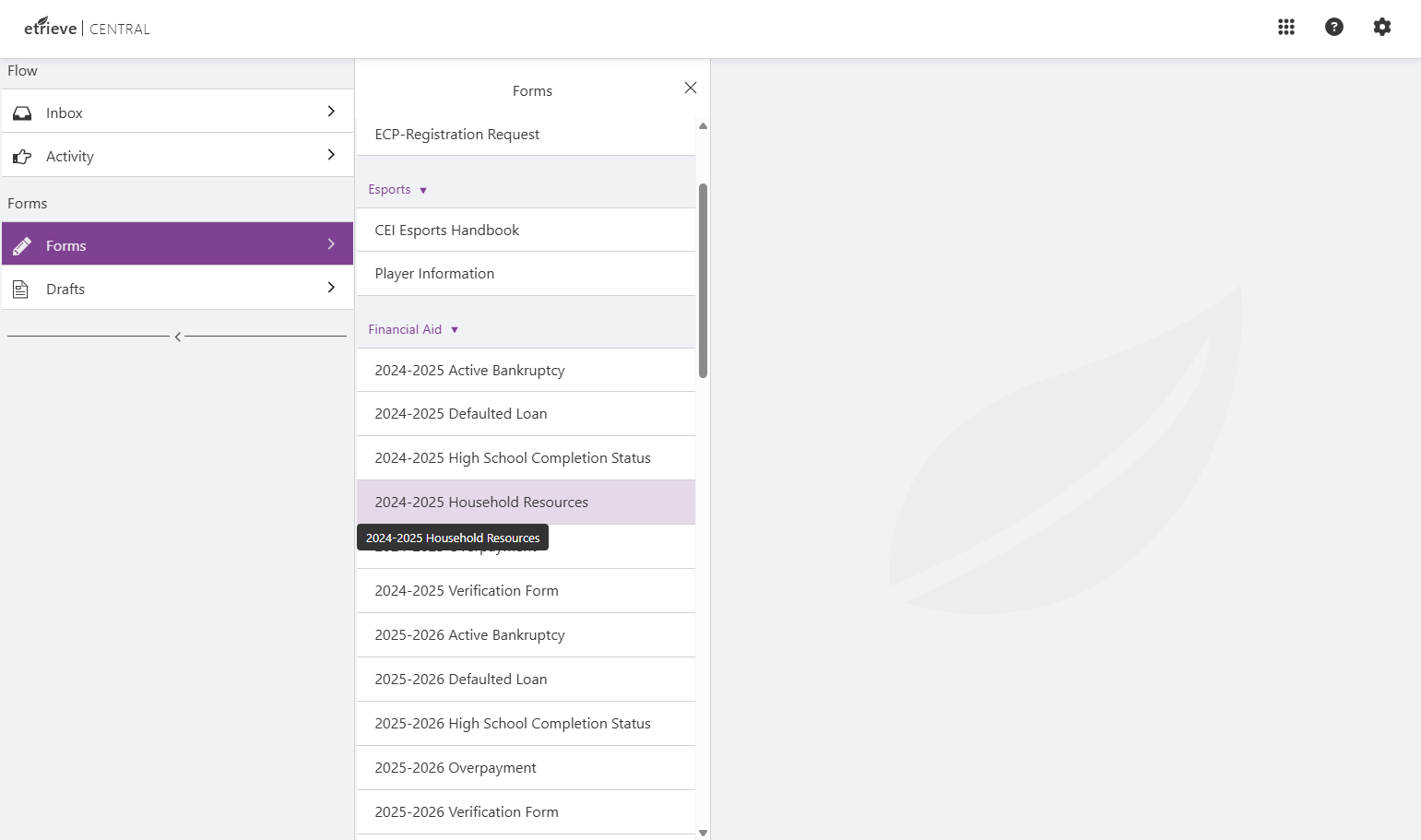Expand the Inbox chevron arrow
Image resolution: width=1421 pixels, height=840 pixels.
point(331,112)
